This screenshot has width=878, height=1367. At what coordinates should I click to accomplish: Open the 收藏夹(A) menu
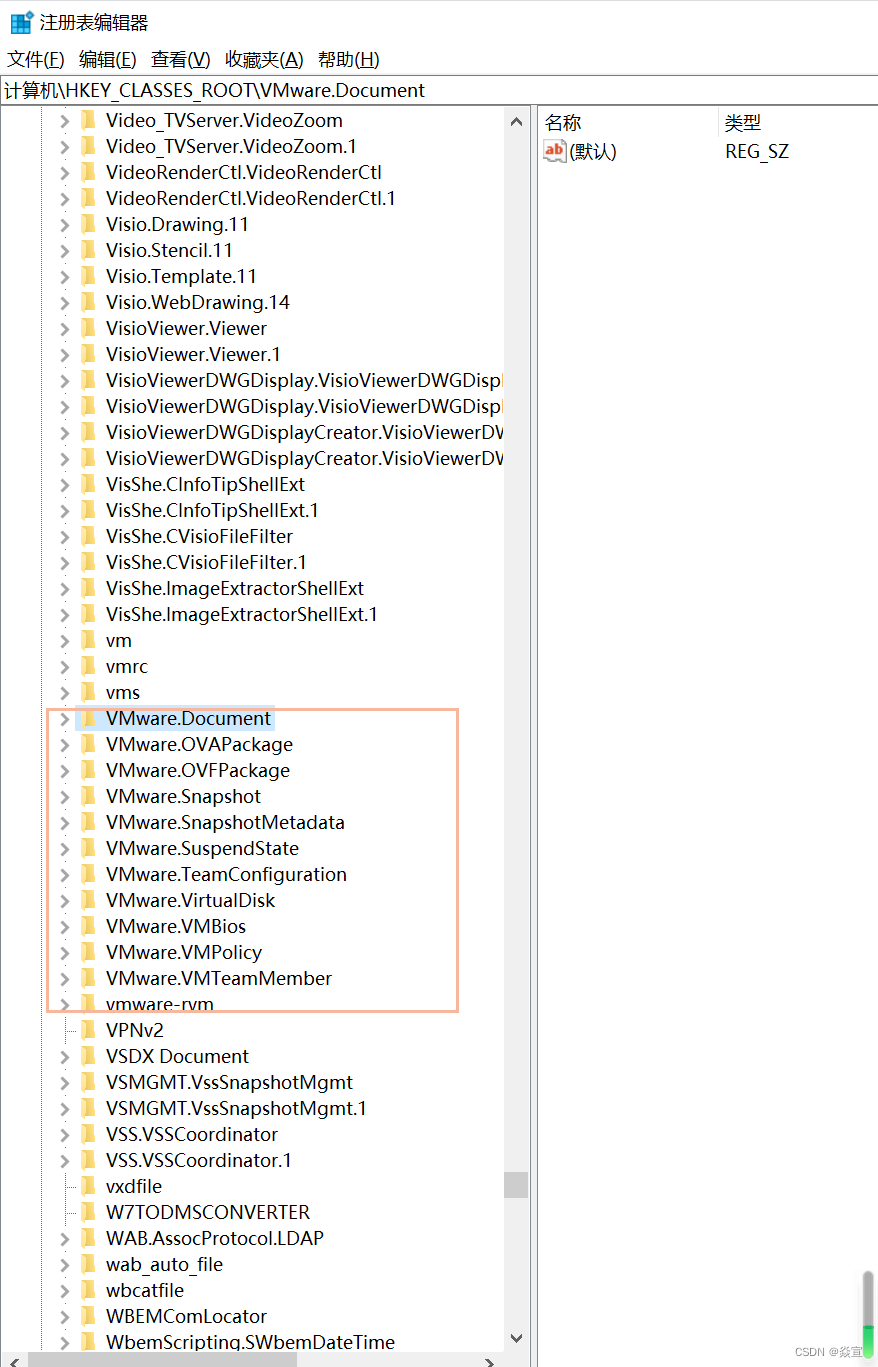(x=264, y=60)
